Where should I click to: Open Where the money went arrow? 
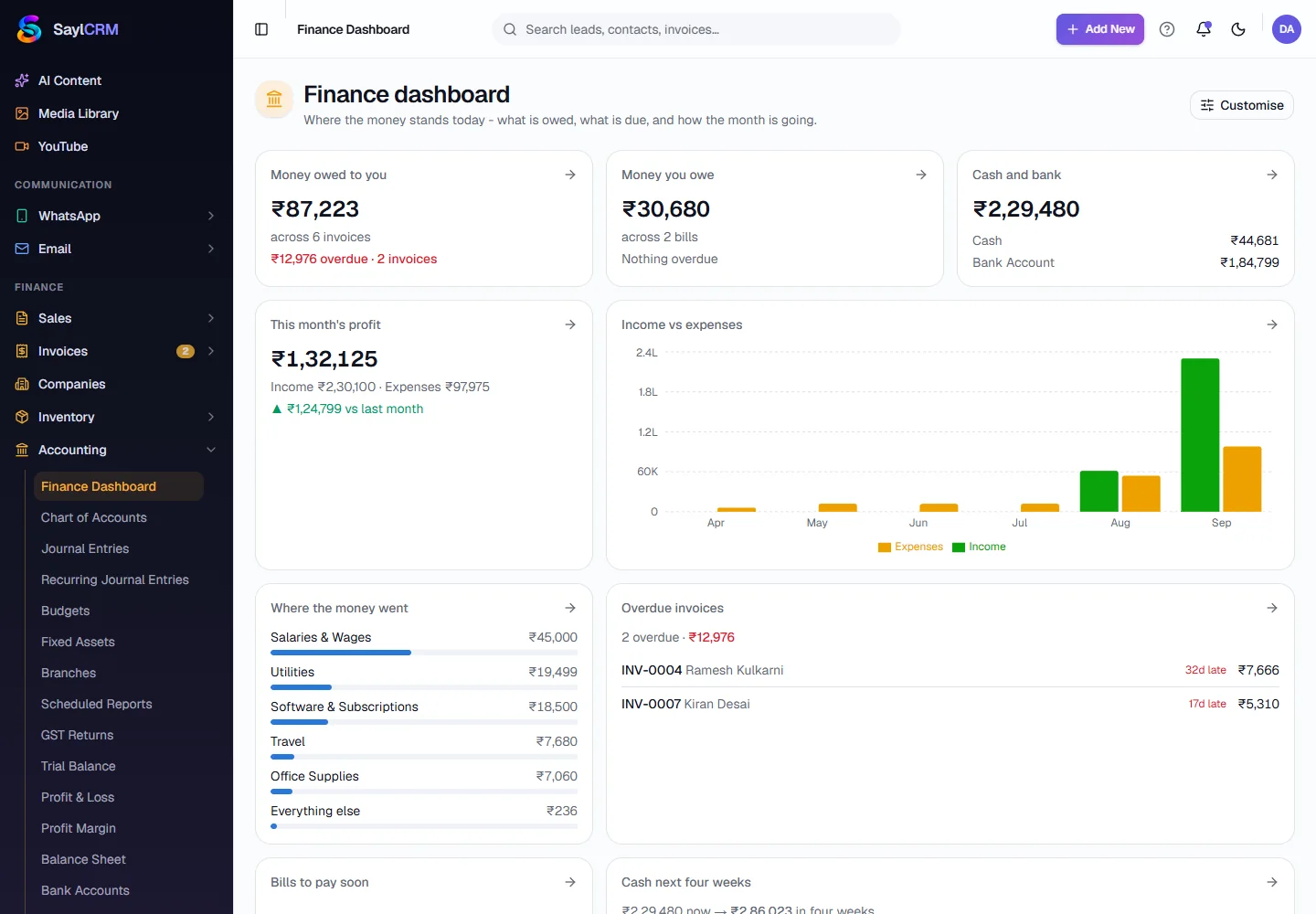click(x=570, y=608)
